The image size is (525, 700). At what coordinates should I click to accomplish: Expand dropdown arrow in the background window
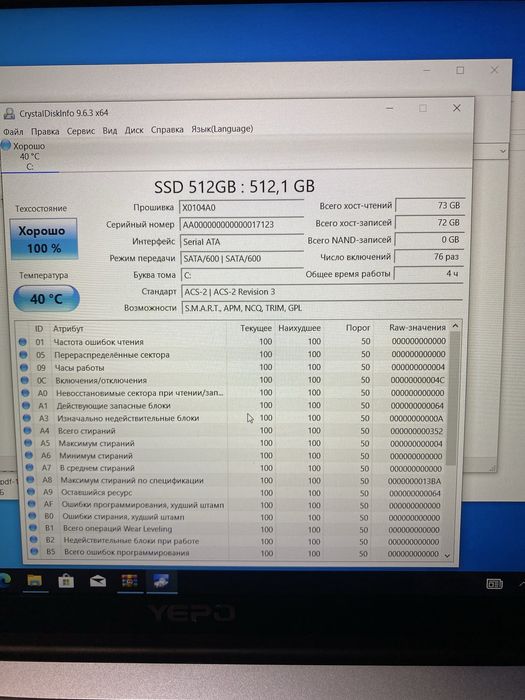[503, 151]
